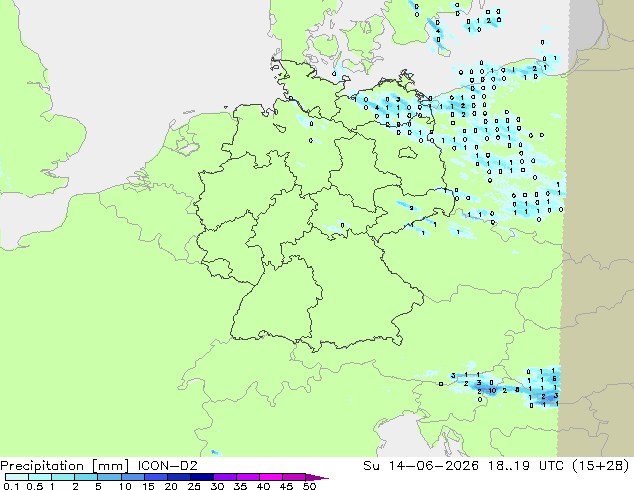Click the 10–15 mm legend color swatch
Viewport: 634px width, 490px height.
(x=132, y=477)
